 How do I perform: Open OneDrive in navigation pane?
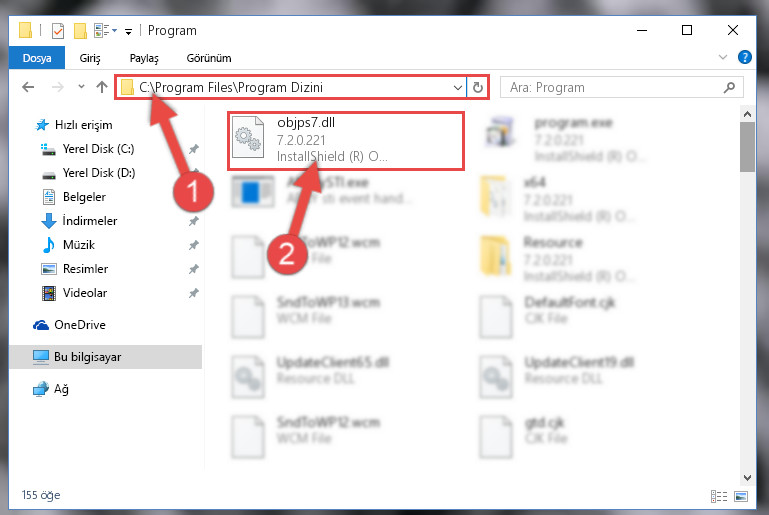click(79, 325)
